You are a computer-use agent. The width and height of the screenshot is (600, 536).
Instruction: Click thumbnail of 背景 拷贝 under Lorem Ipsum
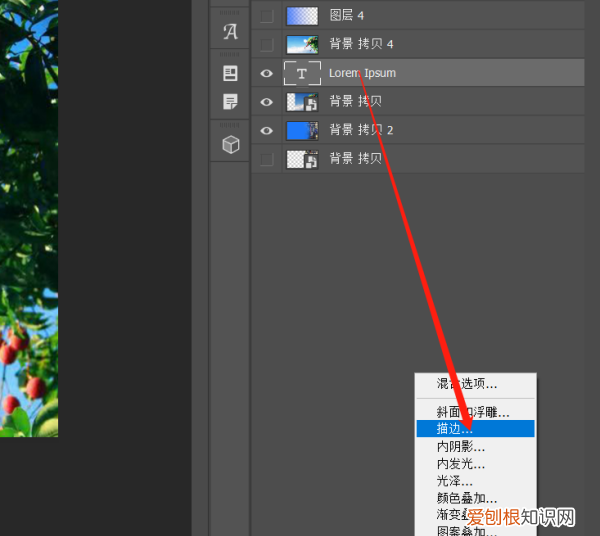(302, 102)
